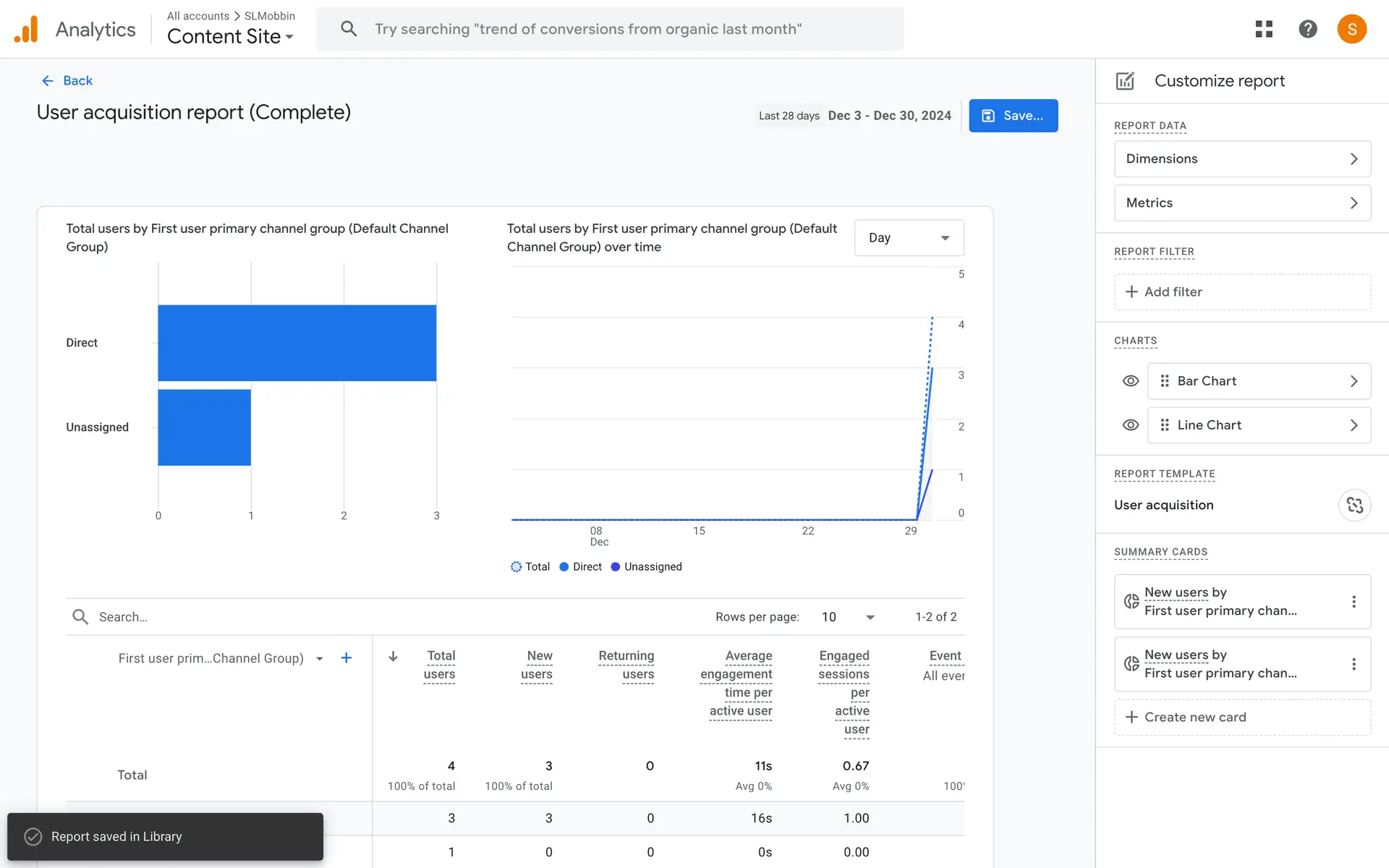Open more options for first summary card
The width and height of the screenshot is (1389, 868).
tap(1354, 601)
